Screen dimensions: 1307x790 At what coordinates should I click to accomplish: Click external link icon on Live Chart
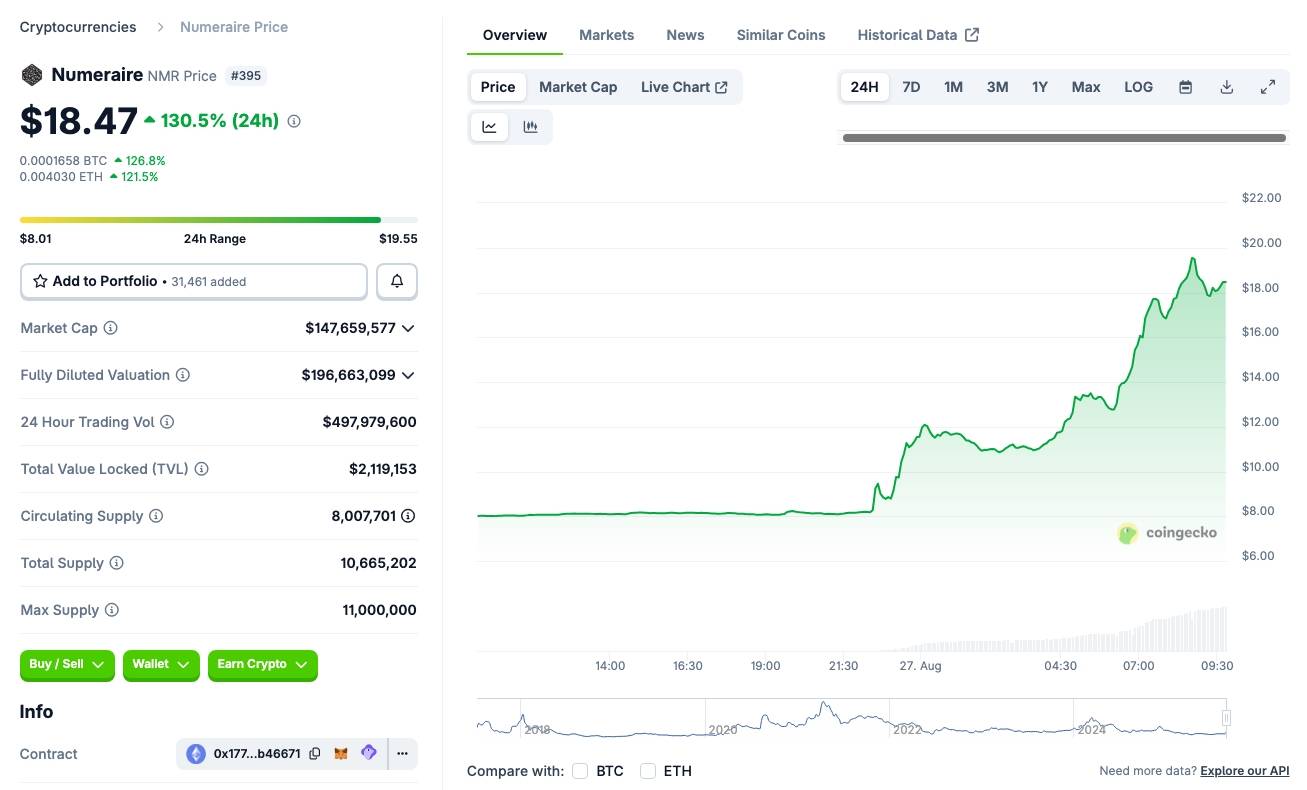[721, 87]
